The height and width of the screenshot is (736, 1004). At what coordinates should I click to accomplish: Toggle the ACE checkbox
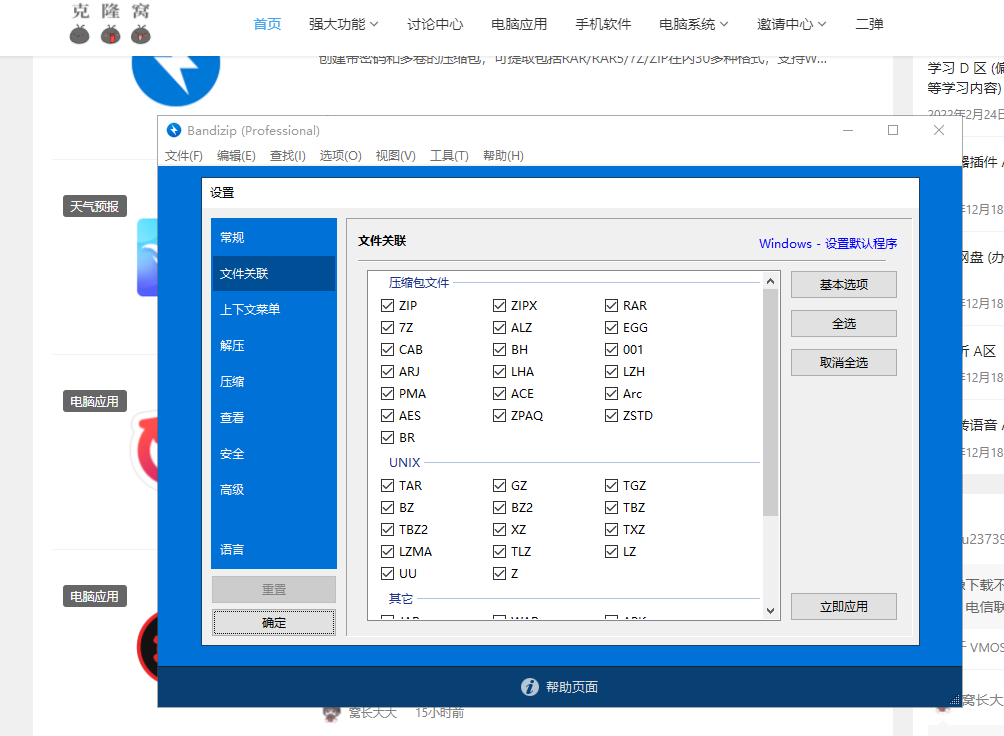pos(499,393)
